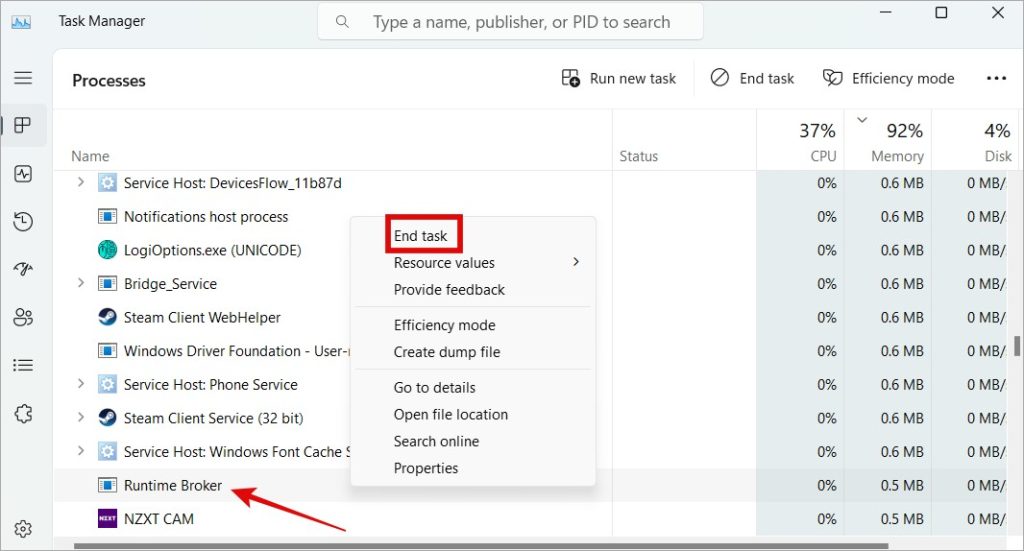This screenshot has height=551, width=1024.
Task: Click the Runtime Broker process icon
Action: coord(107,485)
